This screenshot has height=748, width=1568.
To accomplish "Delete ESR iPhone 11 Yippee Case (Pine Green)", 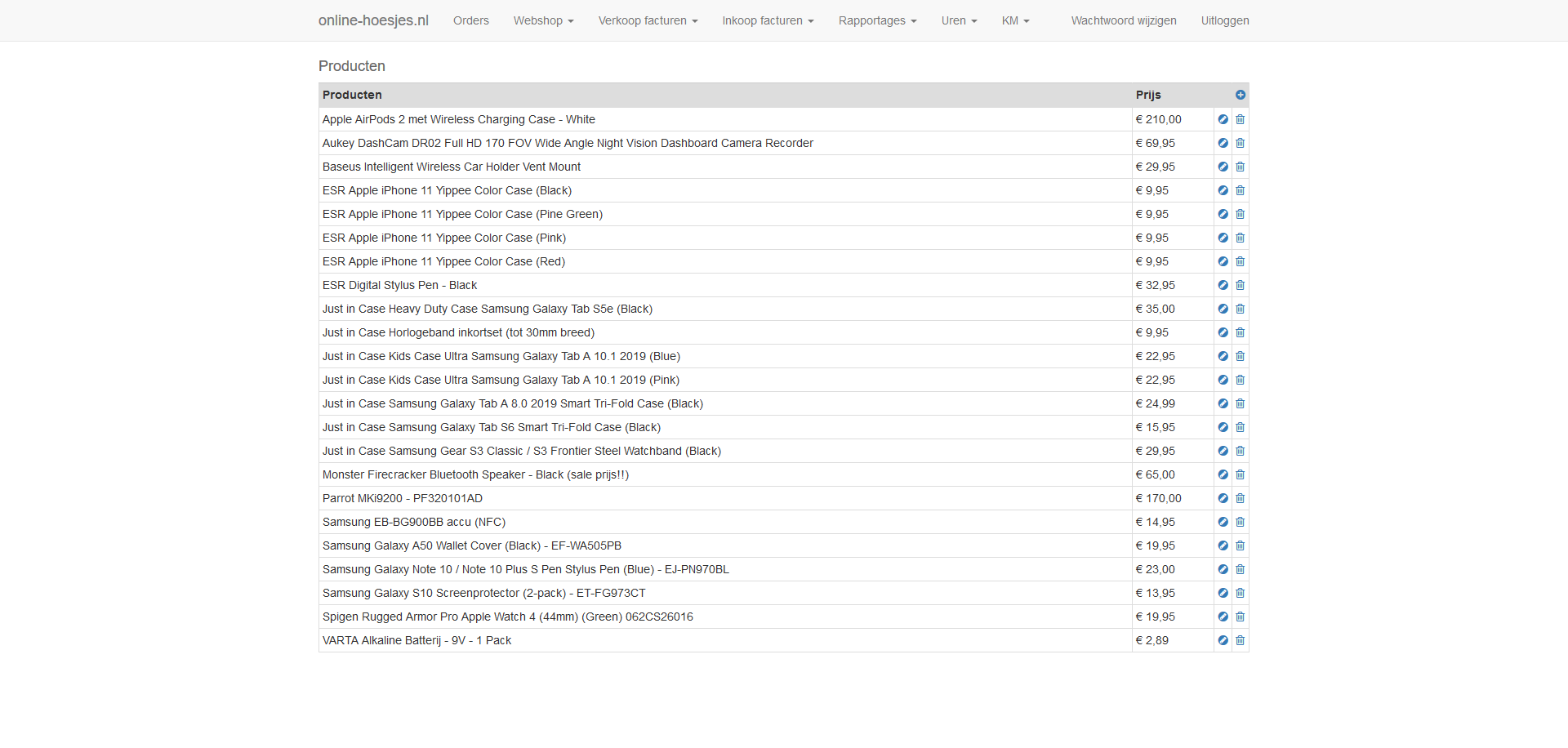I will [1240, 214].
